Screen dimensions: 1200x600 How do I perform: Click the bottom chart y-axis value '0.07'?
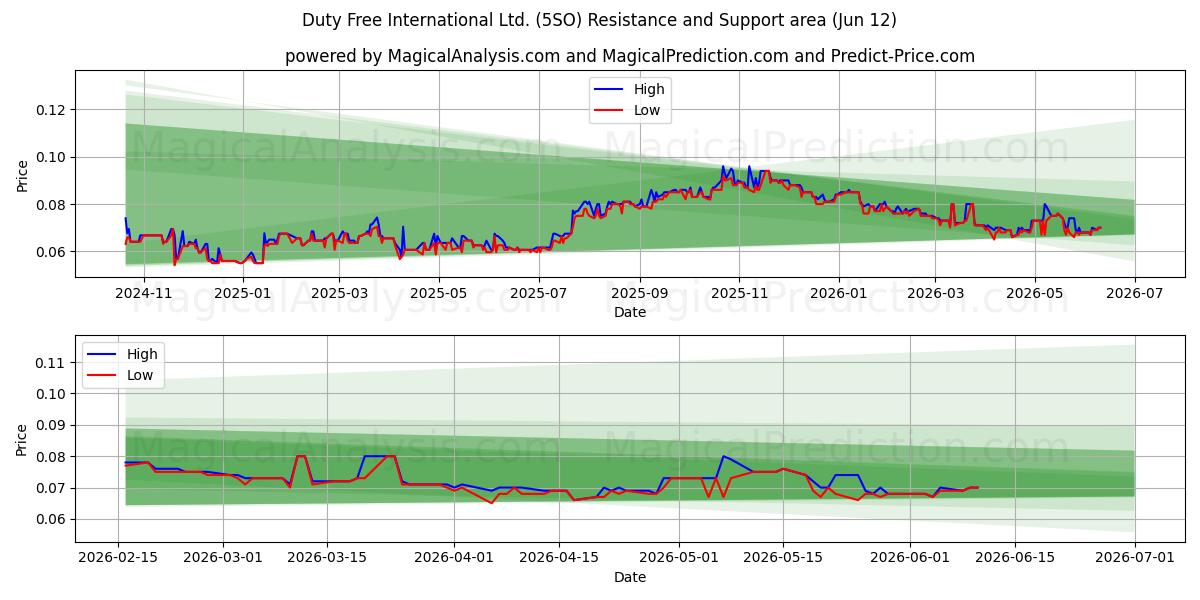click(51, 489)
